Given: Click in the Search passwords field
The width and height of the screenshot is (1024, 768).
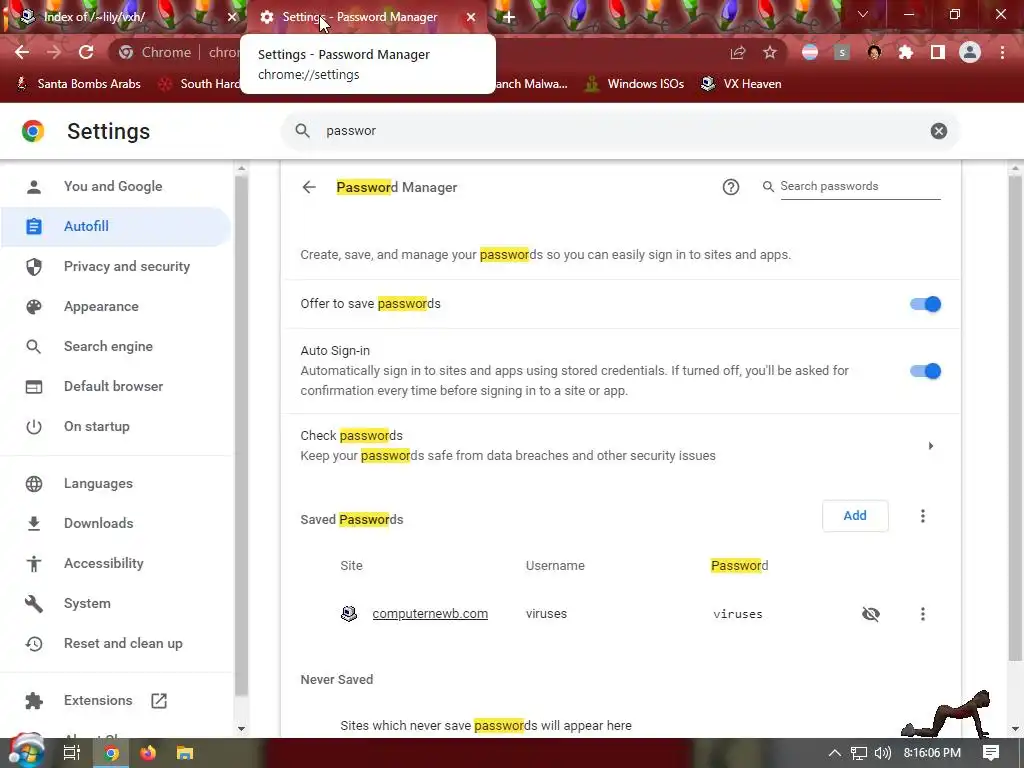Looking at the screenshot, I should pyautogui.click(x=860, y=186).
